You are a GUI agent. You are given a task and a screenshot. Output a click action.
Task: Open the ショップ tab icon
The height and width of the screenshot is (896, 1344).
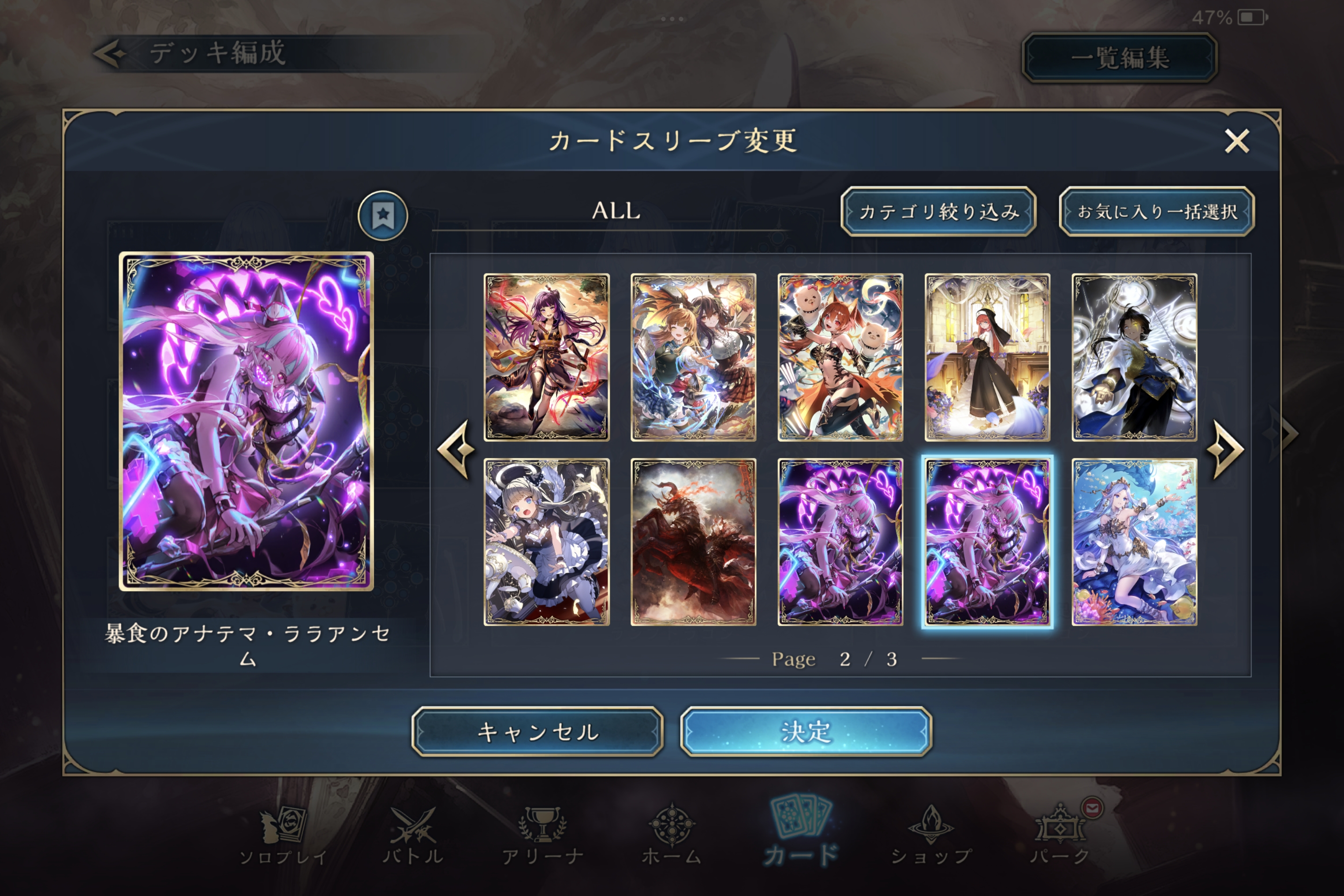(x=931, y=834)
